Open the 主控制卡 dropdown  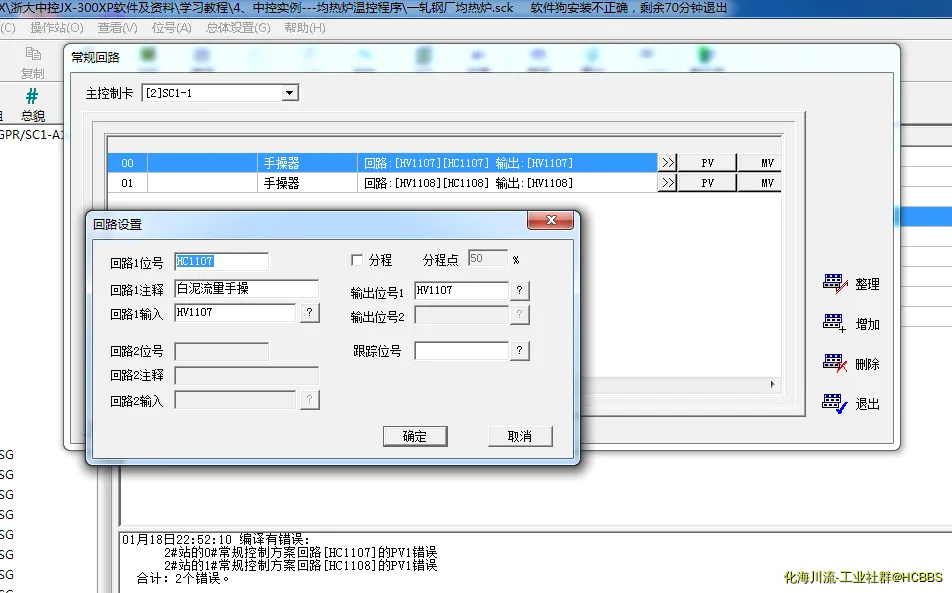[x=290, y=93]
